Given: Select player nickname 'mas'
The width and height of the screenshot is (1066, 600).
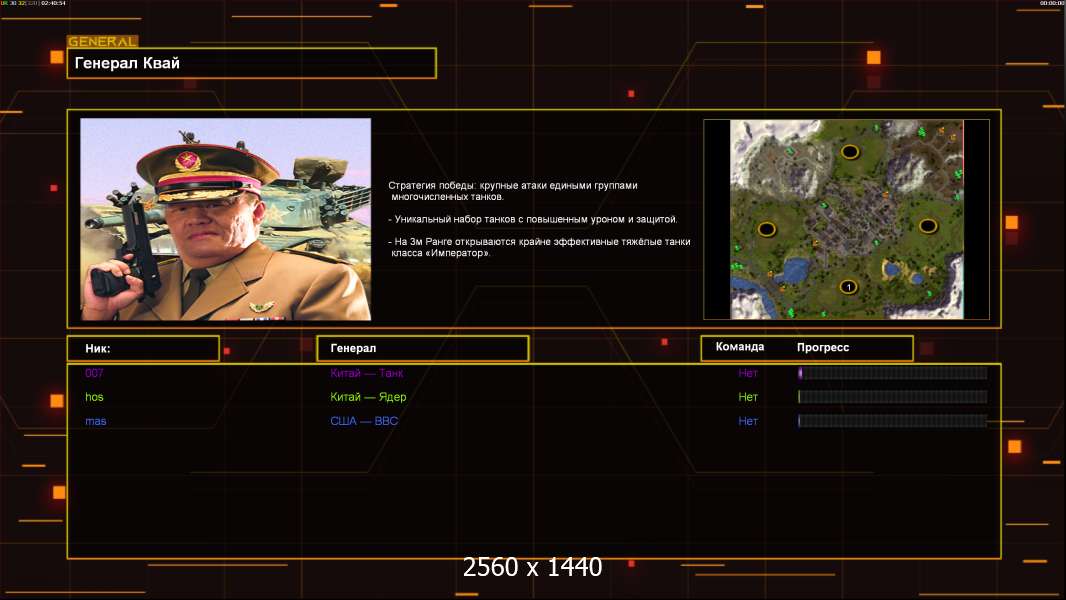Looking at the screenshot, I should [x=95, y=421].
